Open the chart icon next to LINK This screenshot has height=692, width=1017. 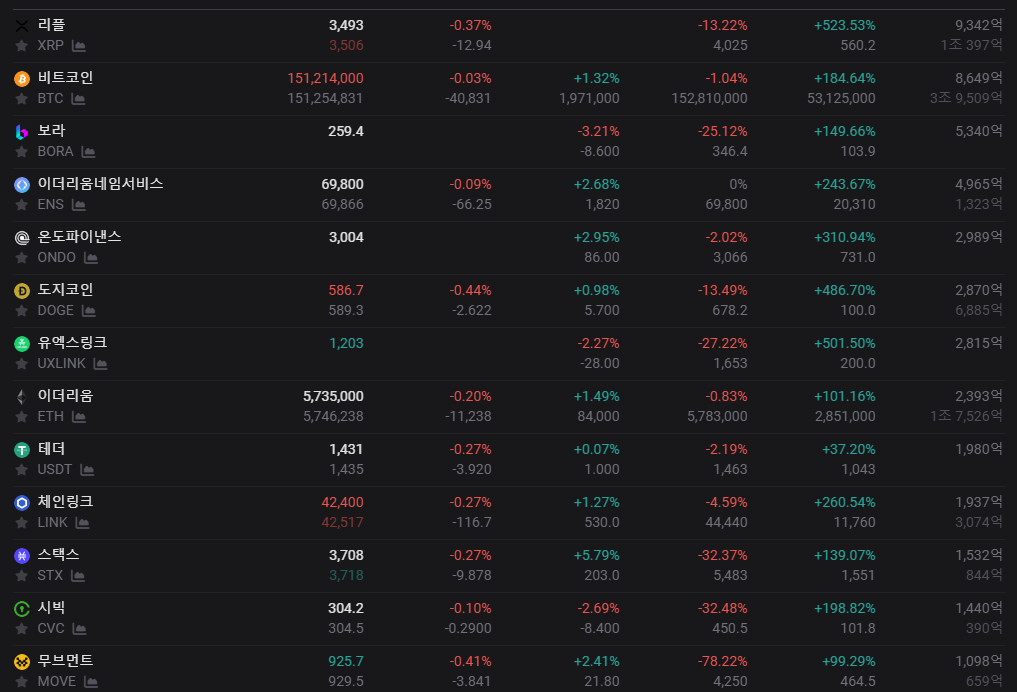82,523
